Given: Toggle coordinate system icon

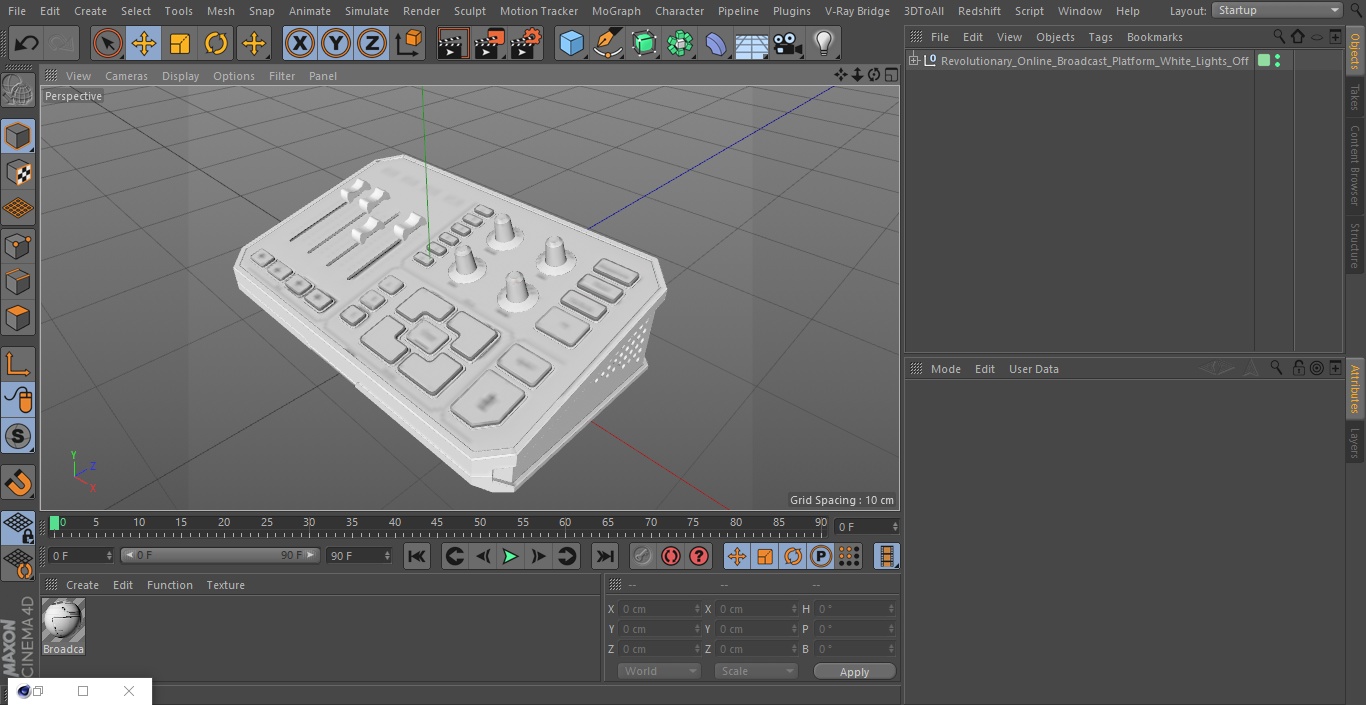Looking at the screenshot, I should 409,43.
